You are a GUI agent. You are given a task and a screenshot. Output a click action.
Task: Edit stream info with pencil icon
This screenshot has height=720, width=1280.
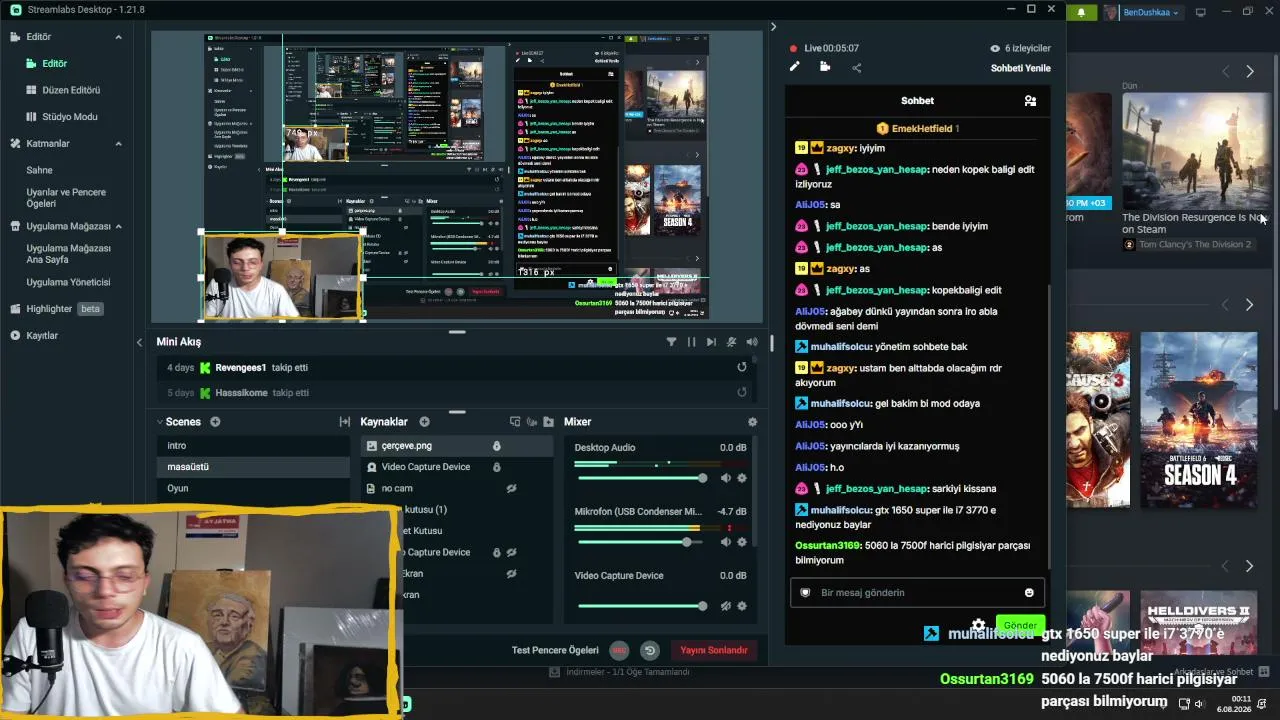[795, 67]
